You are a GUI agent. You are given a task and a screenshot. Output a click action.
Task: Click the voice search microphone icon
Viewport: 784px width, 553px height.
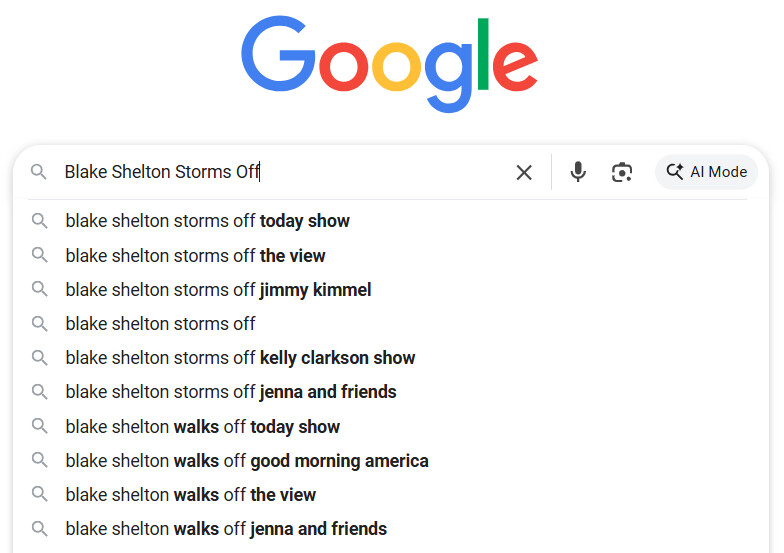click(578, 172)
